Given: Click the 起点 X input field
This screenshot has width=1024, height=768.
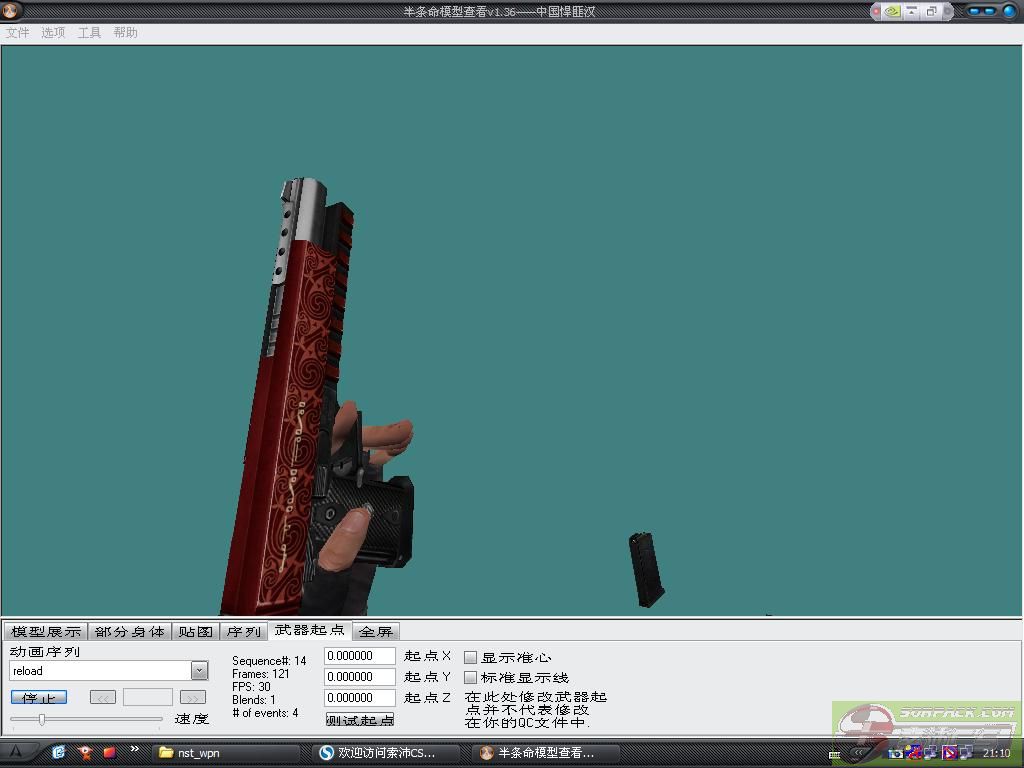Looking at the screenshot, I should (359, 656).
